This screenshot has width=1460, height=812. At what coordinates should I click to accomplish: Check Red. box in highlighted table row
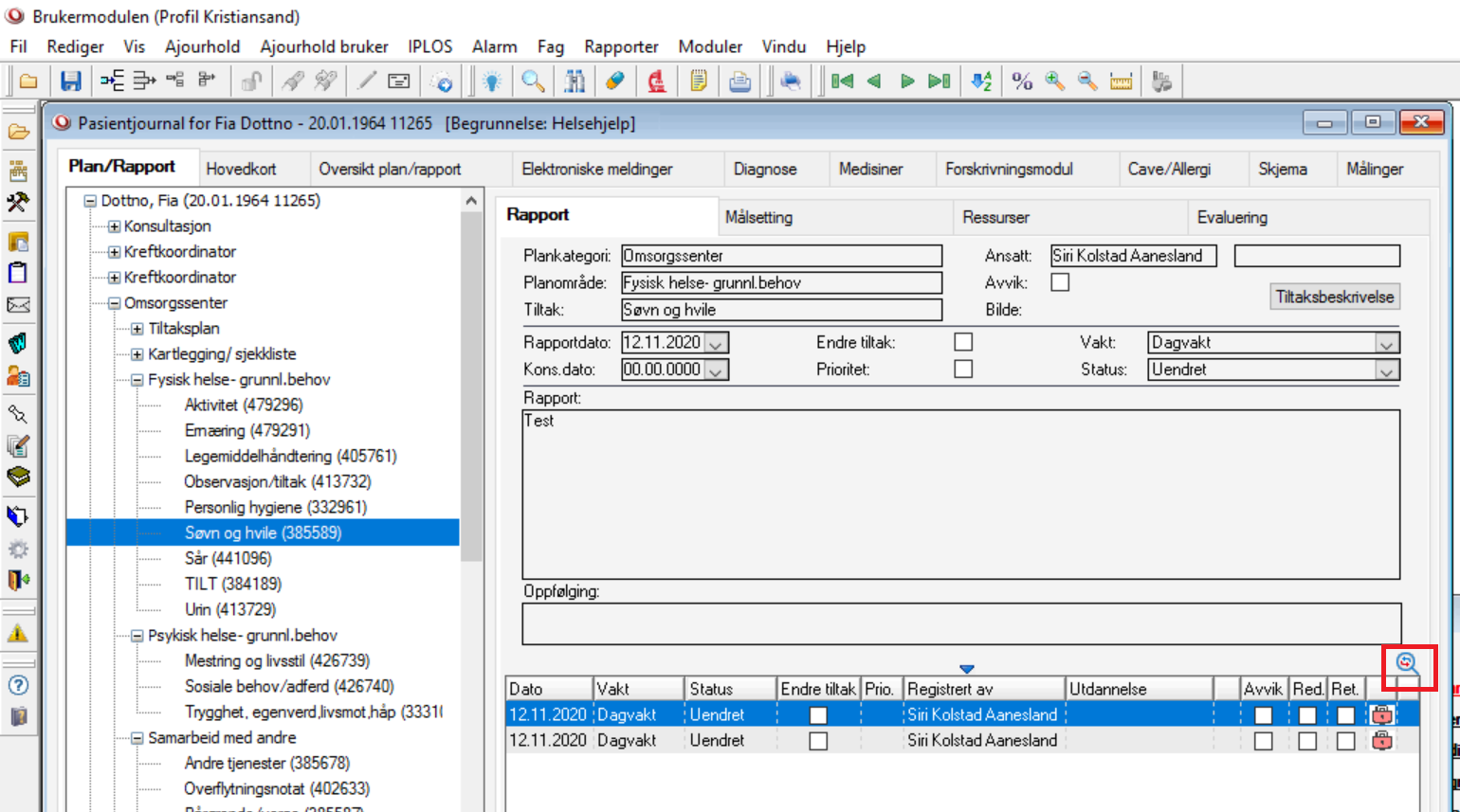click(x=1307, y=715)
